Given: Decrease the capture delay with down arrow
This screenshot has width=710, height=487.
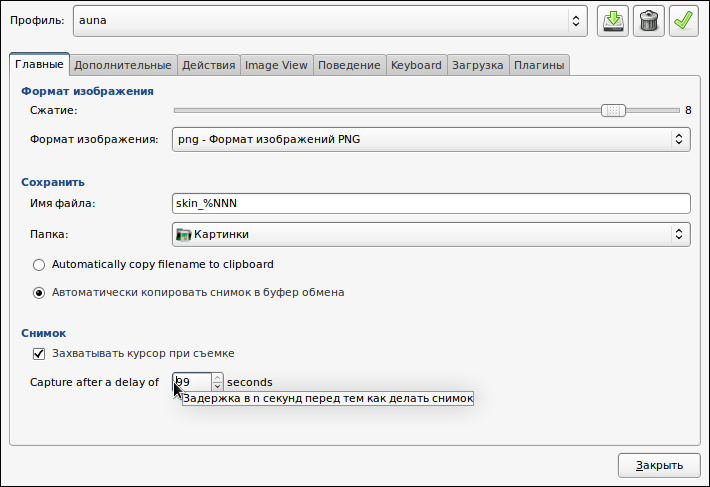Looking at the screenshot, I should (217, 387).
